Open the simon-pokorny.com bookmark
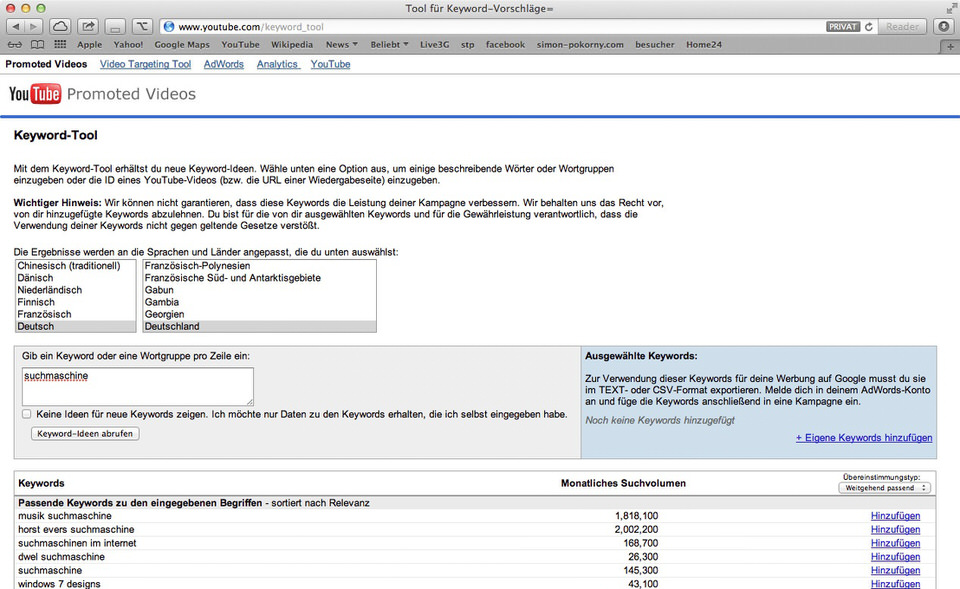 click(580, 45)
